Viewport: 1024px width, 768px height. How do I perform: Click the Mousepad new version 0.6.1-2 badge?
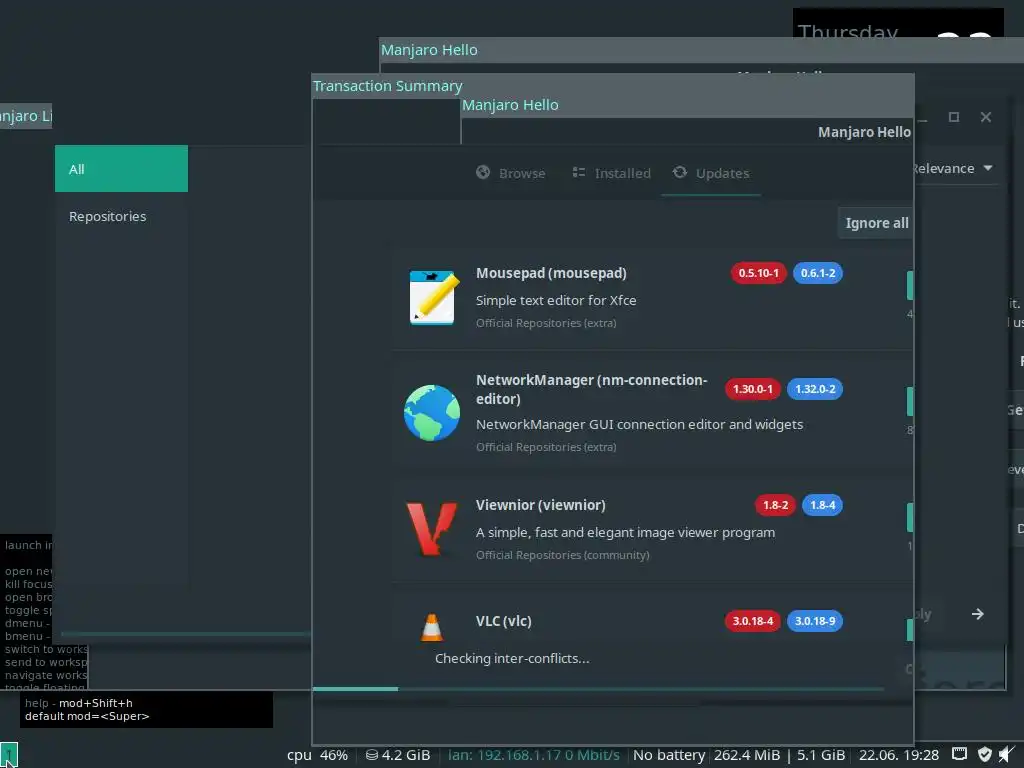point(818,273)
